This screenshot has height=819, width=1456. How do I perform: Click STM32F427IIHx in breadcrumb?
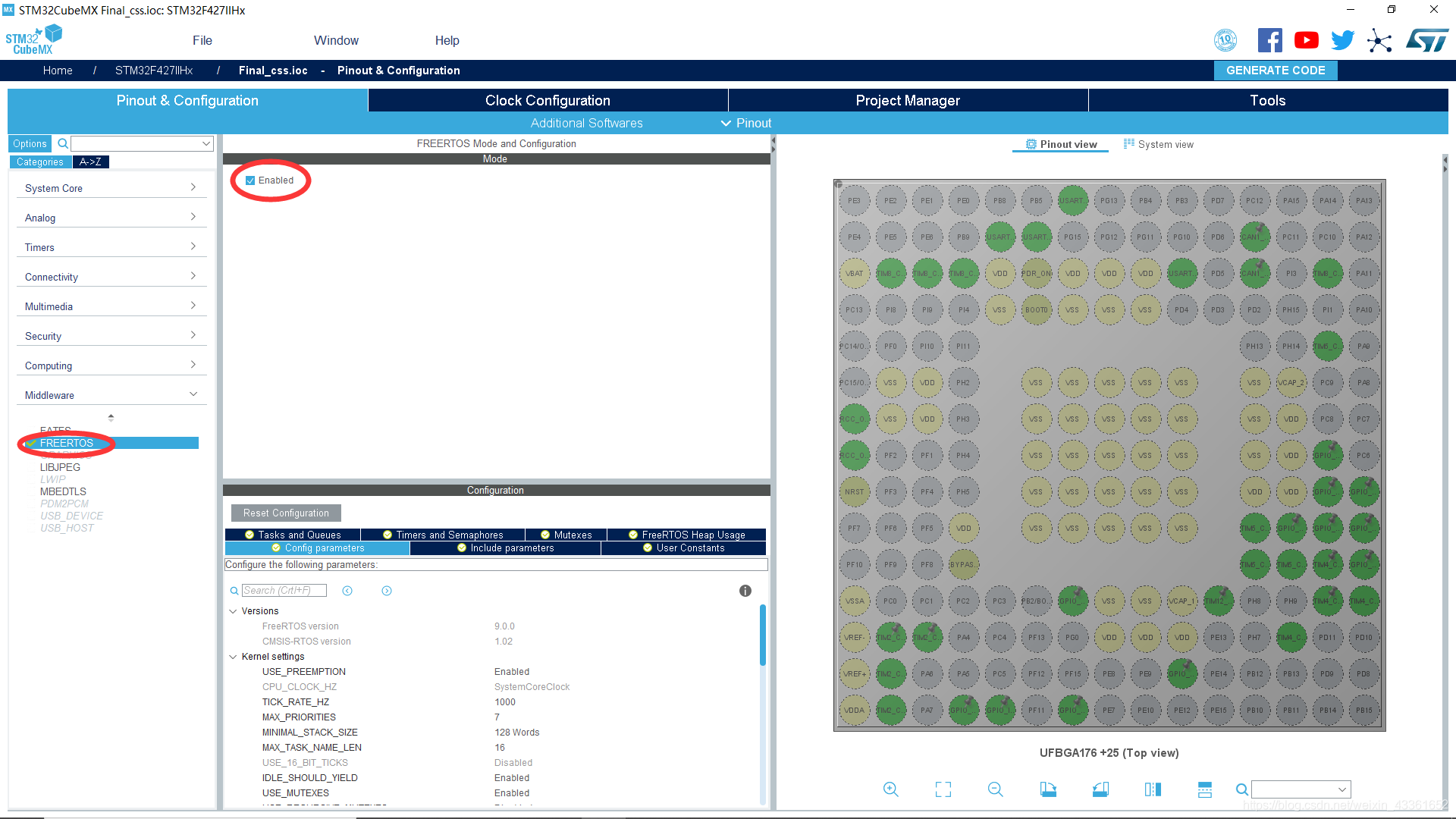point(154,71)
